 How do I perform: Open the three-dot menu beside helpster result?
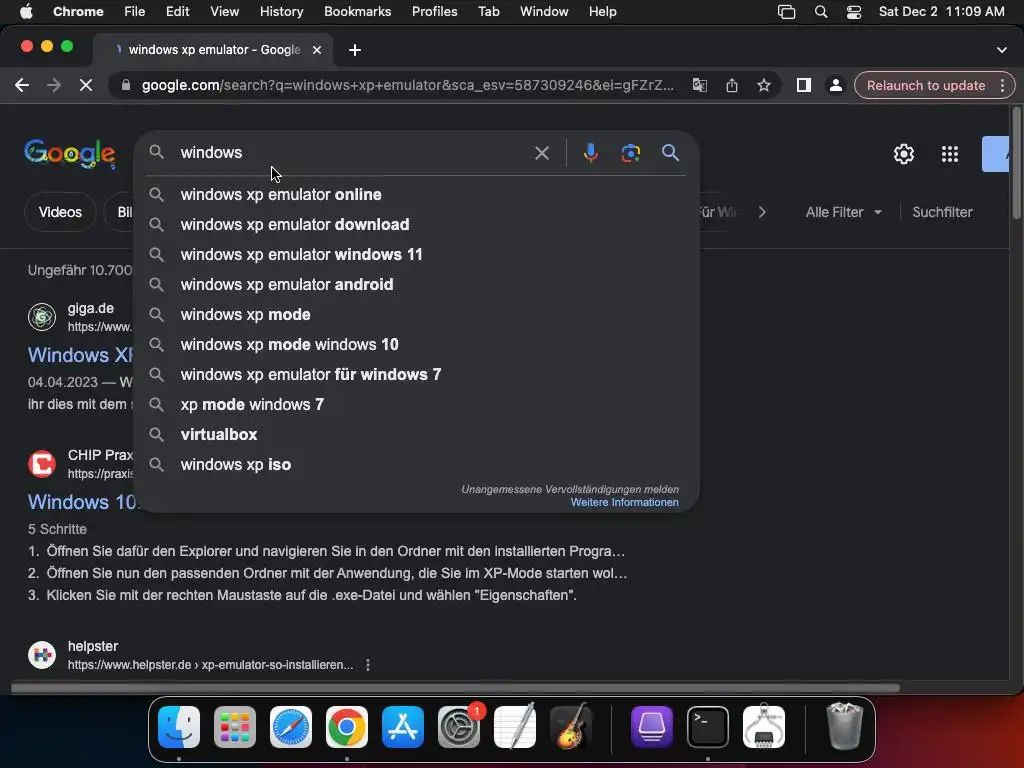click(368, 665)
